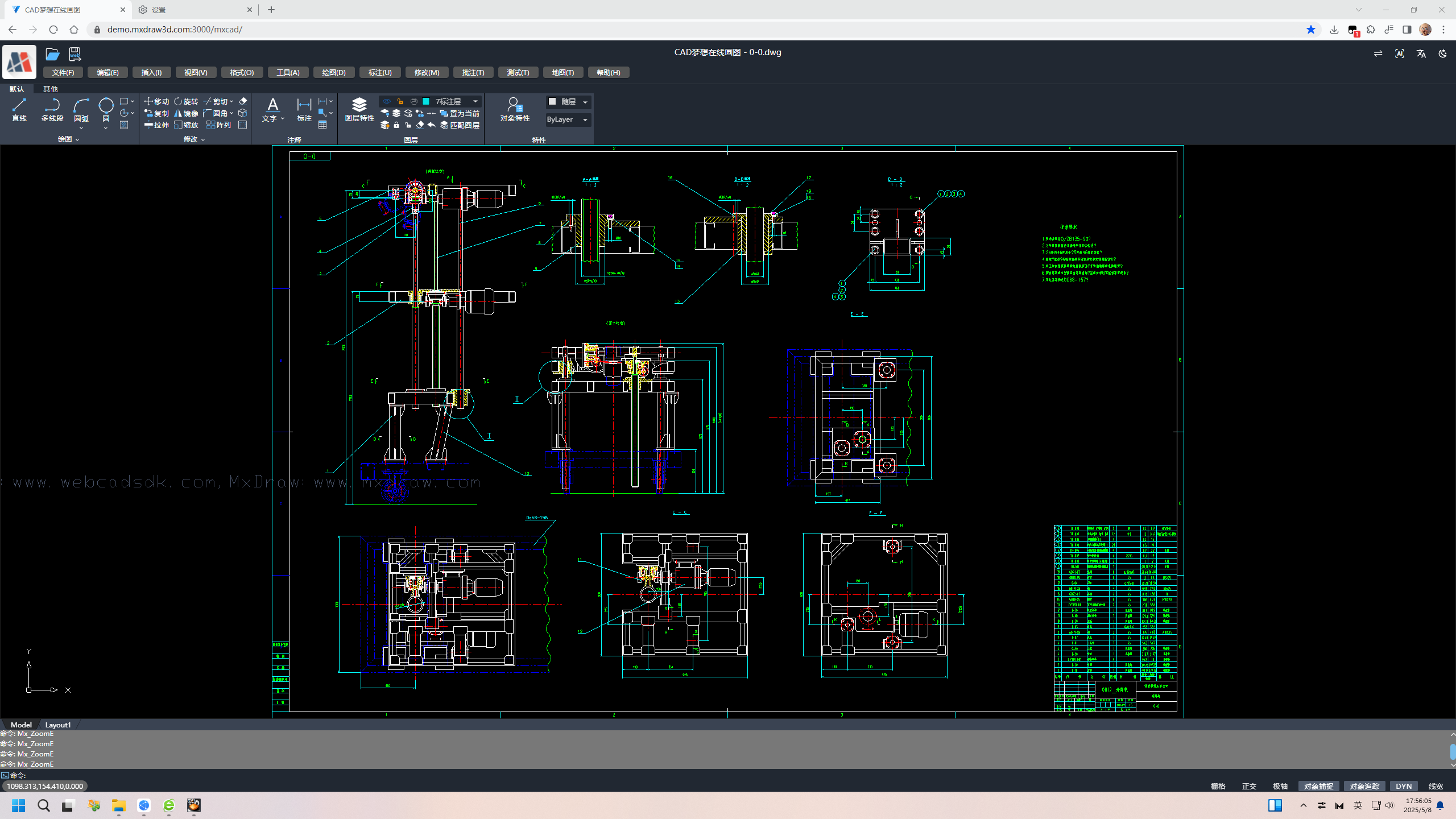Toggle layer visibility eye icon
This screenshot has width=1456, height=819.
pos(387,101)
